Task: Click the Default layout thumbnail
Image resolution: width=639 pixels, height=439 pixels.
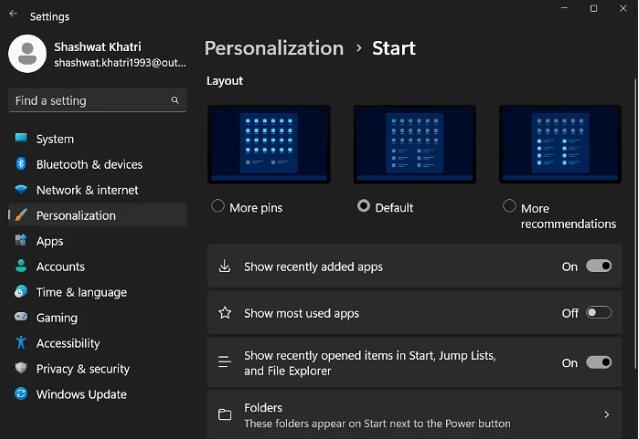Action: [414, 144]
